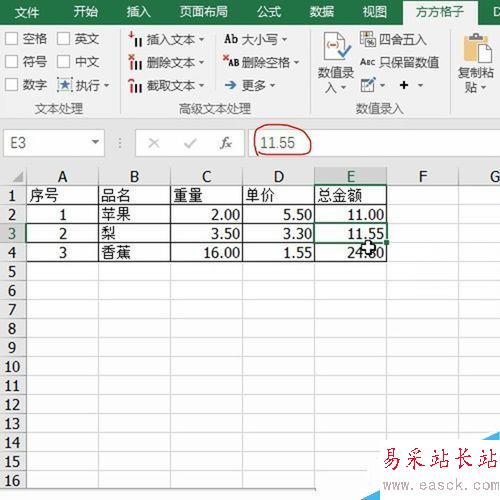500x500 pixels.
Task: Expand the 删除文本 dropdown arrow
Action: coord(202,63)
